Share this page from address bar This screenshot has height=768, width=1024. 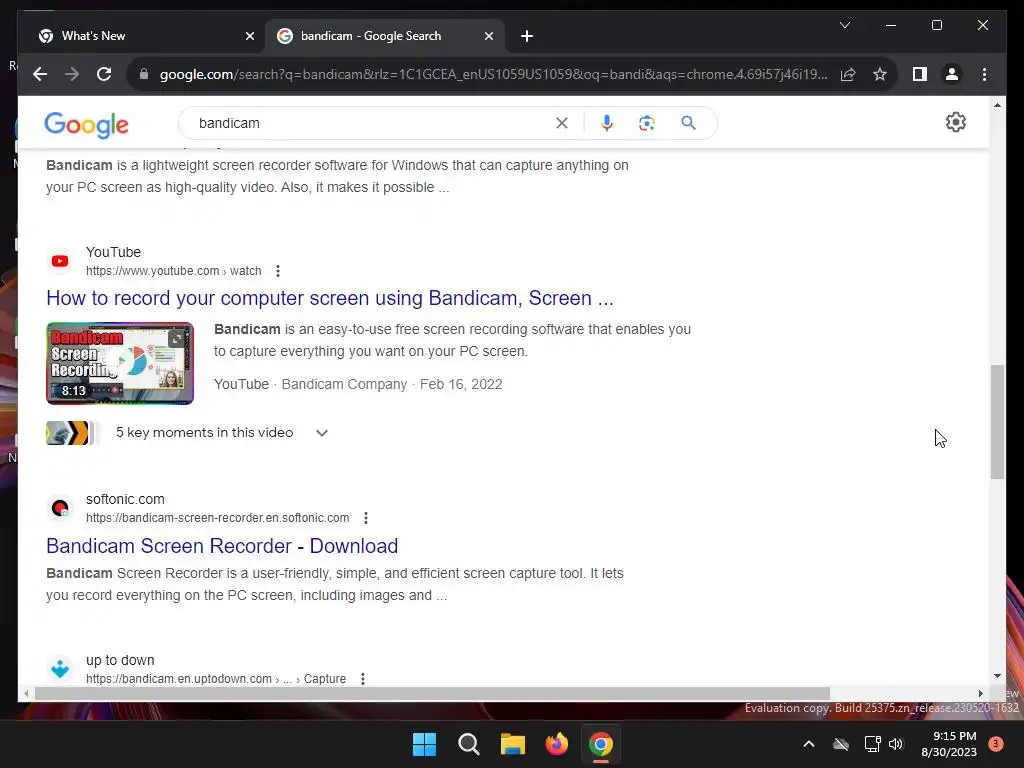coord(848,74)
